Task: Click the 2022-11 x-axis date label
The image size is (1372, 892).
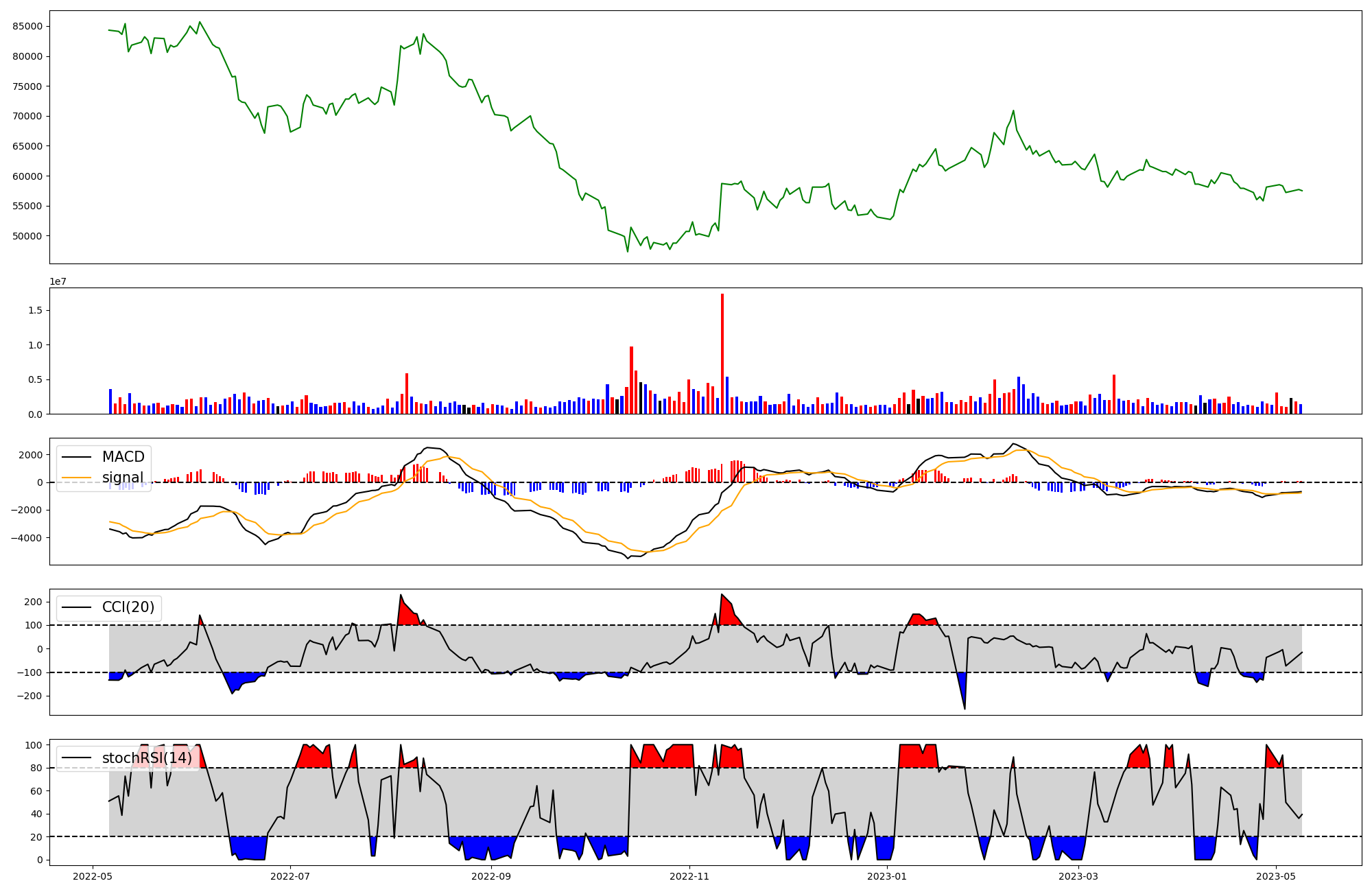Action: click(689, 876)
